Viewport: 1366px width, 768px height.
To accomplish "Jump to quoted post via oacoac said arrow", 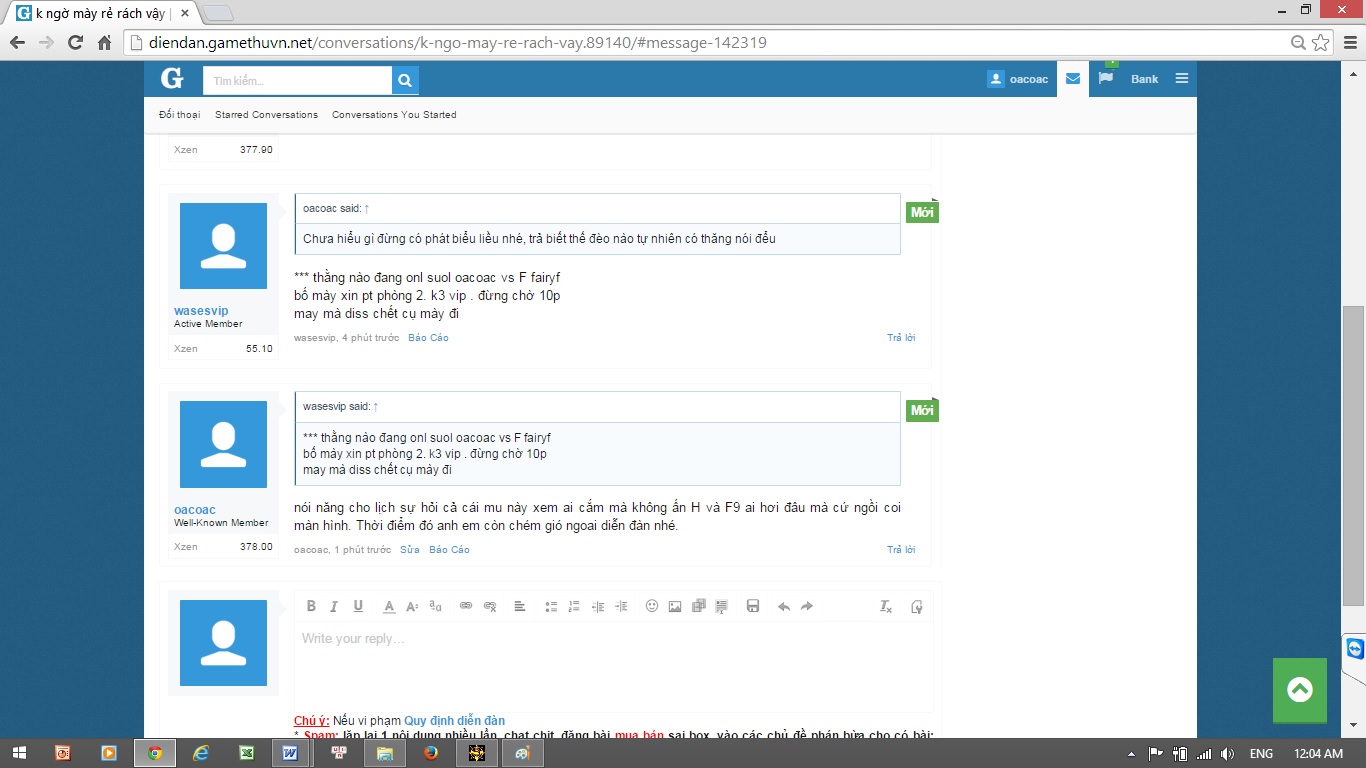I will point(366,209).
